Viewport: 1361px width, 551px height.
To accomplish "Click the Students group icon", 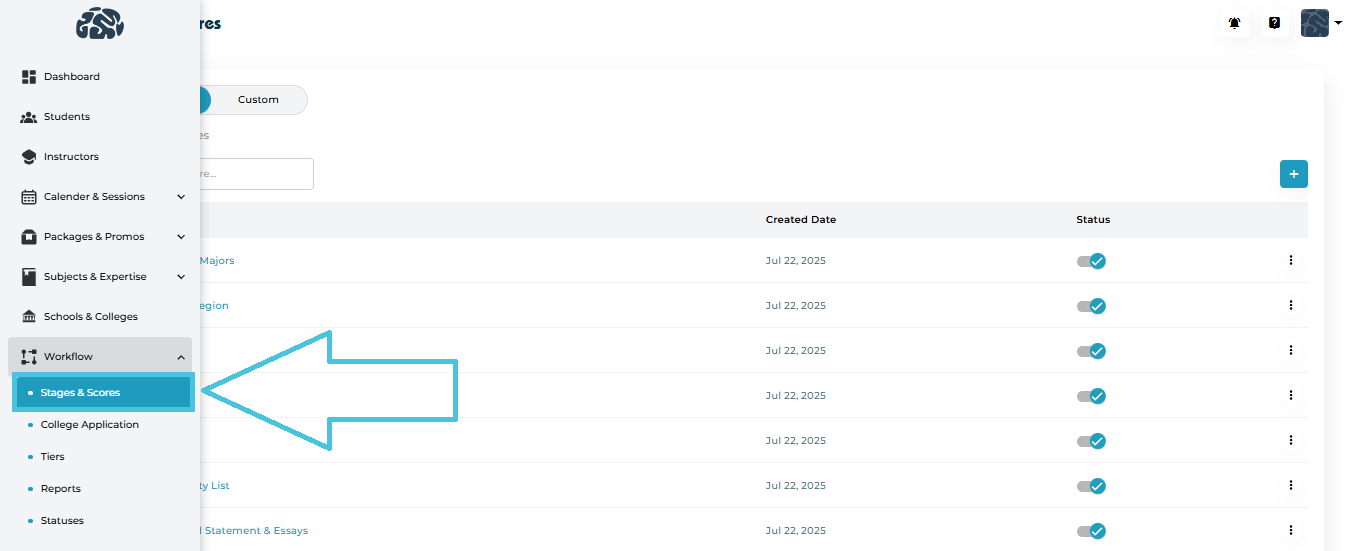I will click(x=29, y=117).
